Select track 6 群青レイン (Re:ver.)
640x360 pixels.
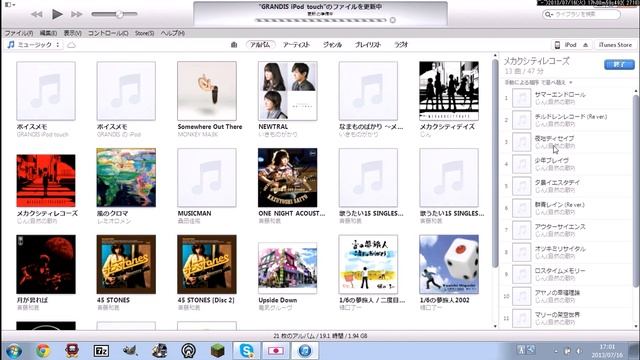(567, 208)
